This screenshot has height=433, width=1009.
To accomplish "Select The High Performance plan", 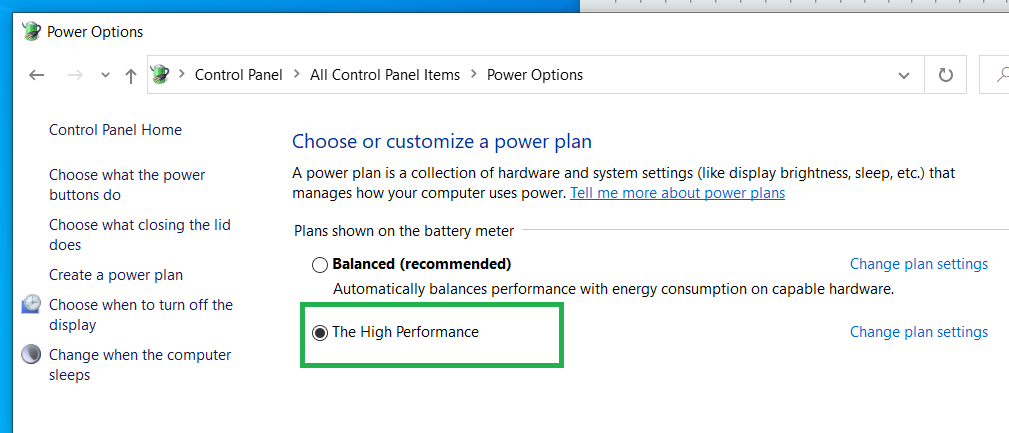I will (x=320, y=333).
